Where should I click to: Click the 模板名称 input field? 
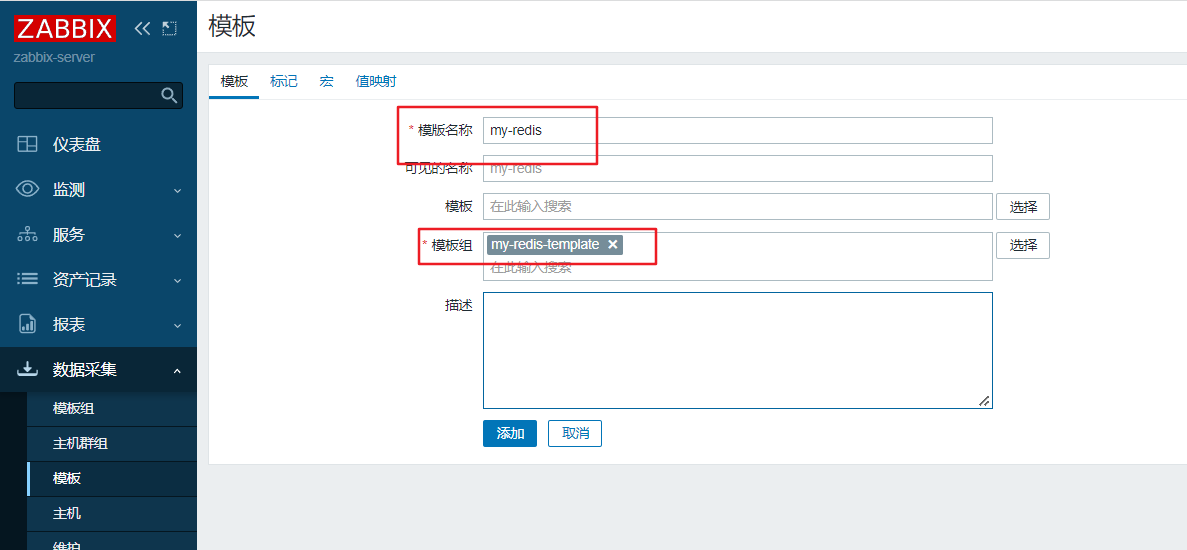click(737, 130)
